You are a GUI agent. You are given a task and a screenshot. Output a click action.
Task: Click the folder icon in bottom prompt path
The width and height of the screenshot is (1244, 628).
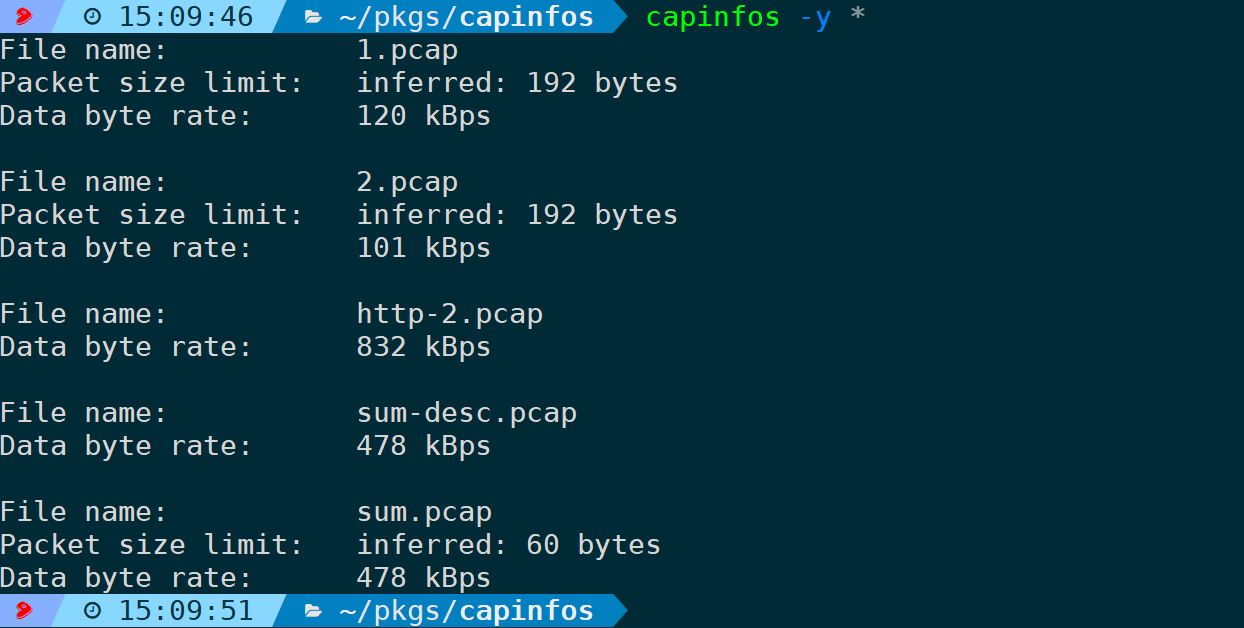click(314, 611)
